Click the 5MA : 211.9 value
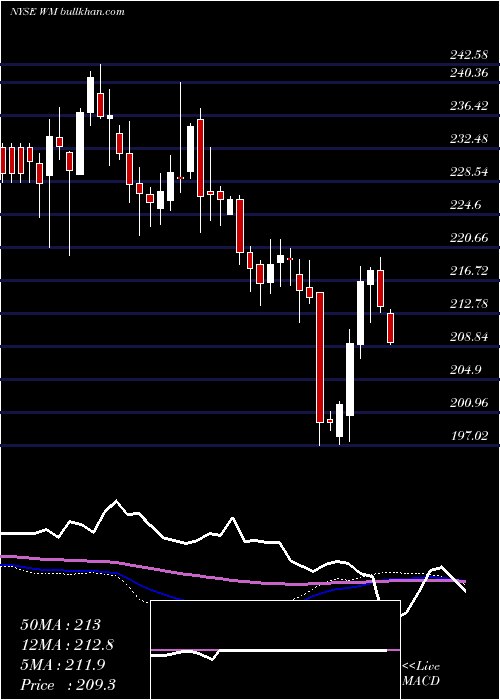The width and height of the screenshot is (500, 700). tap(63, 665)
